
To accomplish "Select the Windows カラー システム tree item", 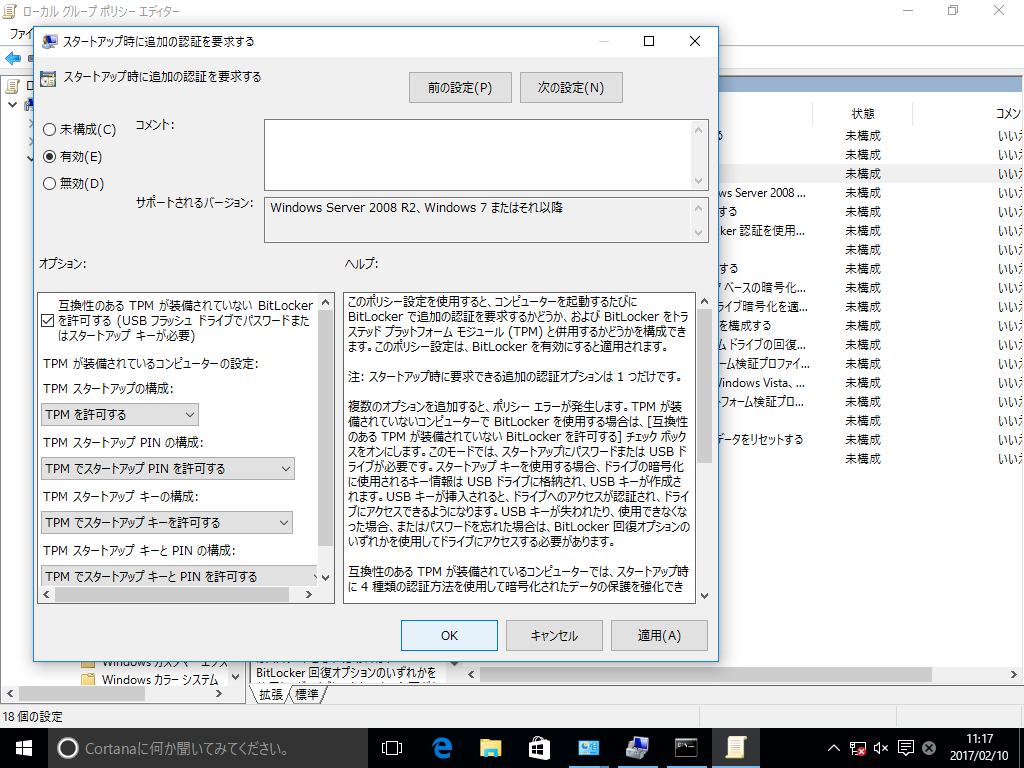I will coord(159,680).
